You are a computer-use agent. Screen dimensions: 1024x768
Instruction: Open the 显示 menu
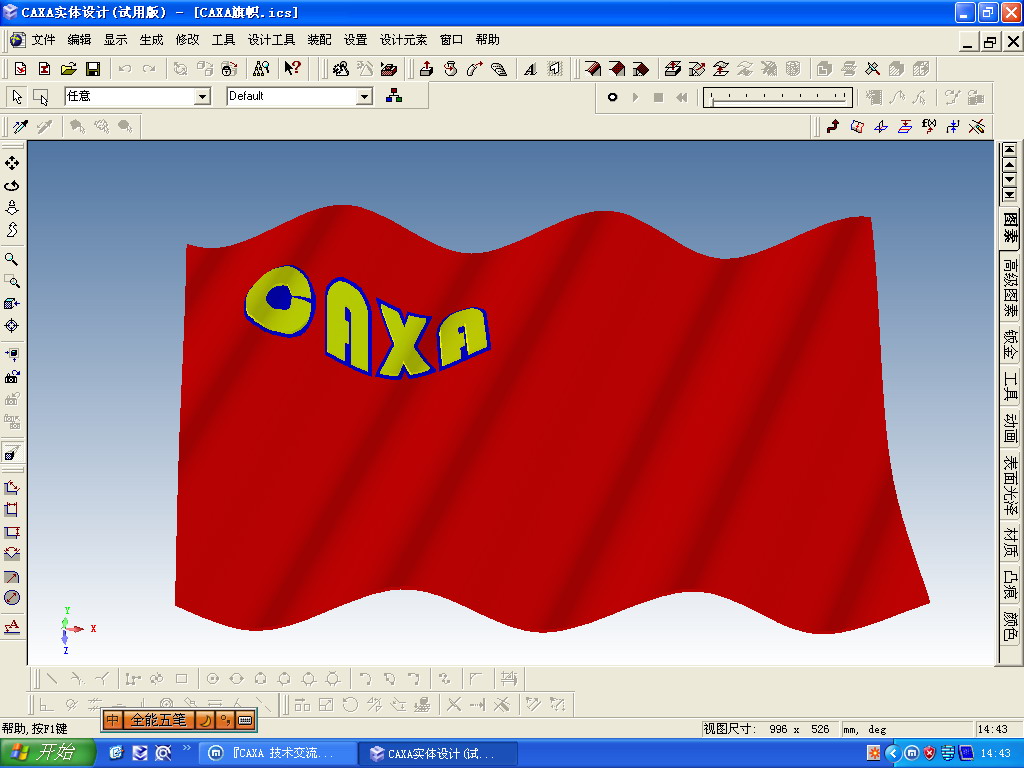tap(115, 40)
